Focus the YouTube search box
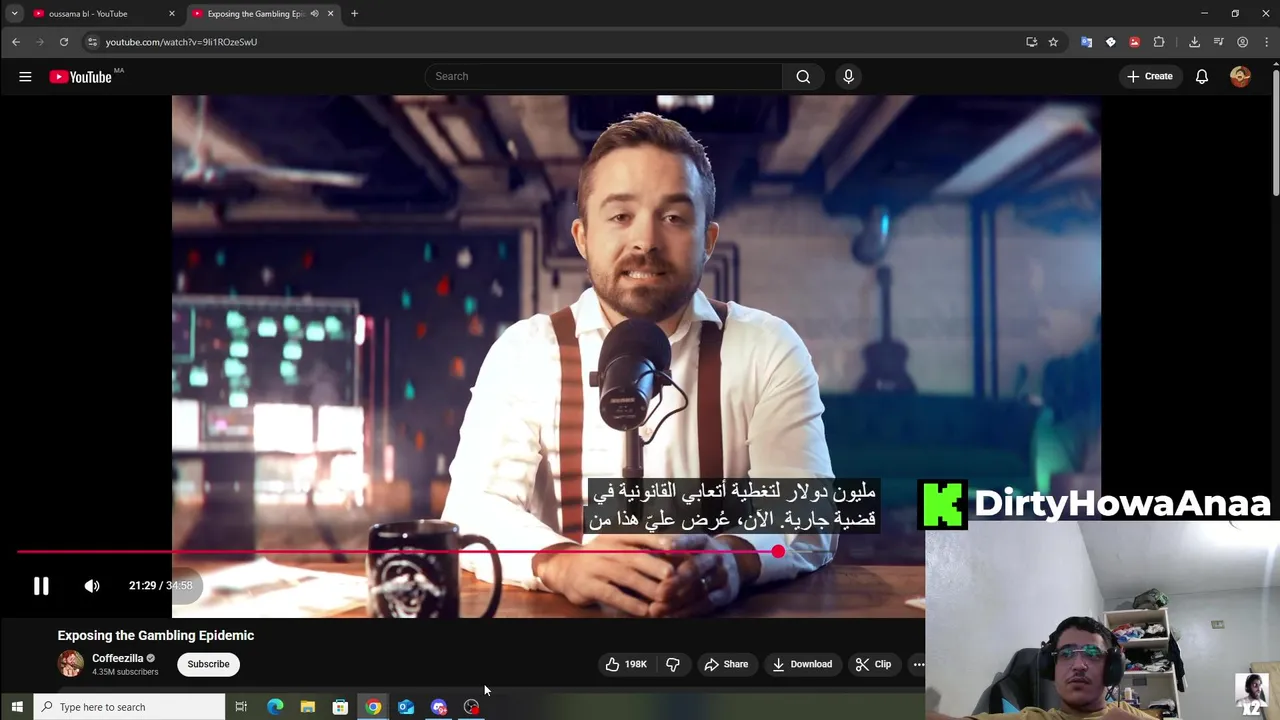This screenshot has height=720, width=1280. [604, 76]
